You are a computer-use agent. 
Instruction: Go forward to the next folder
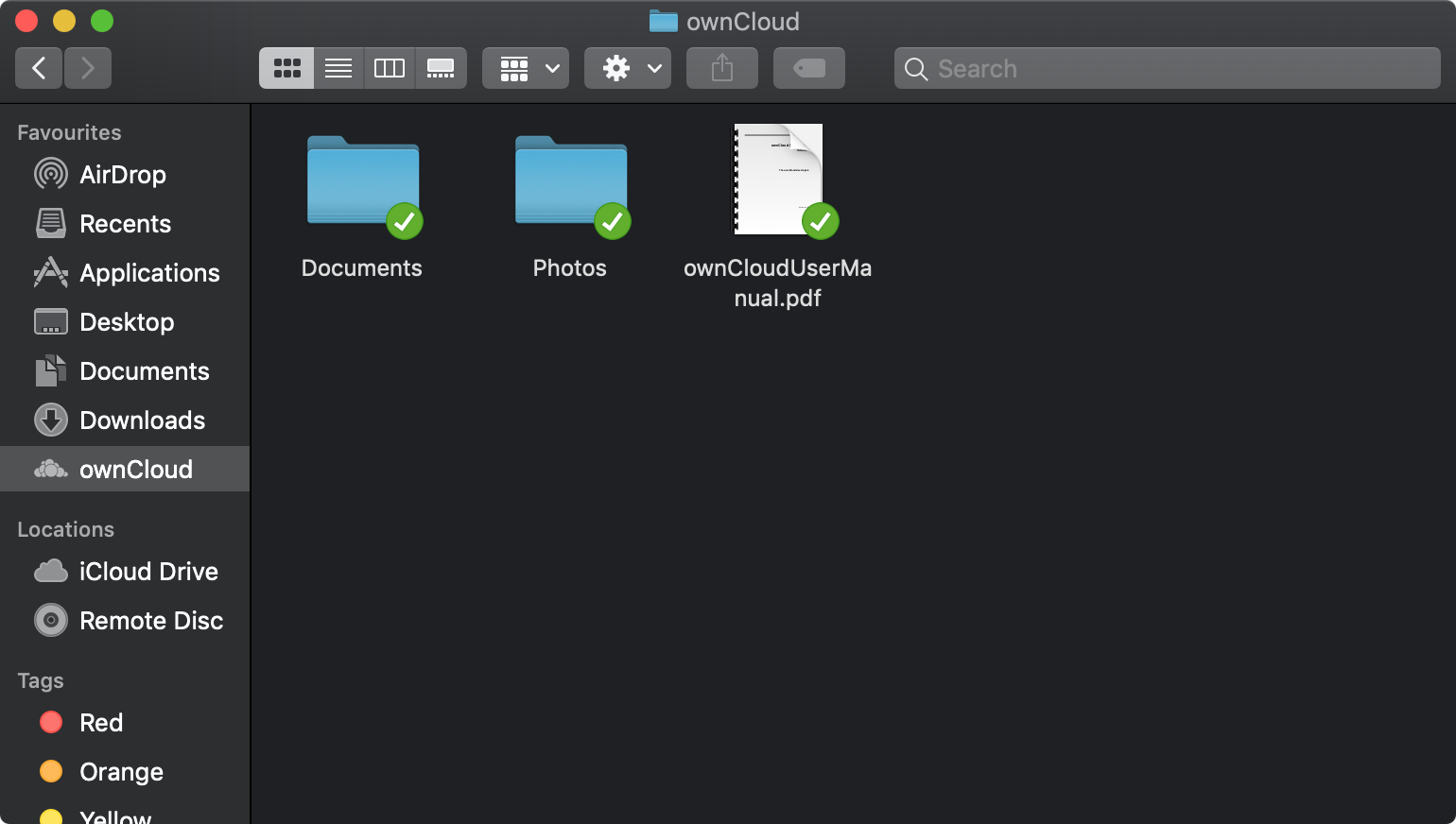[x=88, y=68]
